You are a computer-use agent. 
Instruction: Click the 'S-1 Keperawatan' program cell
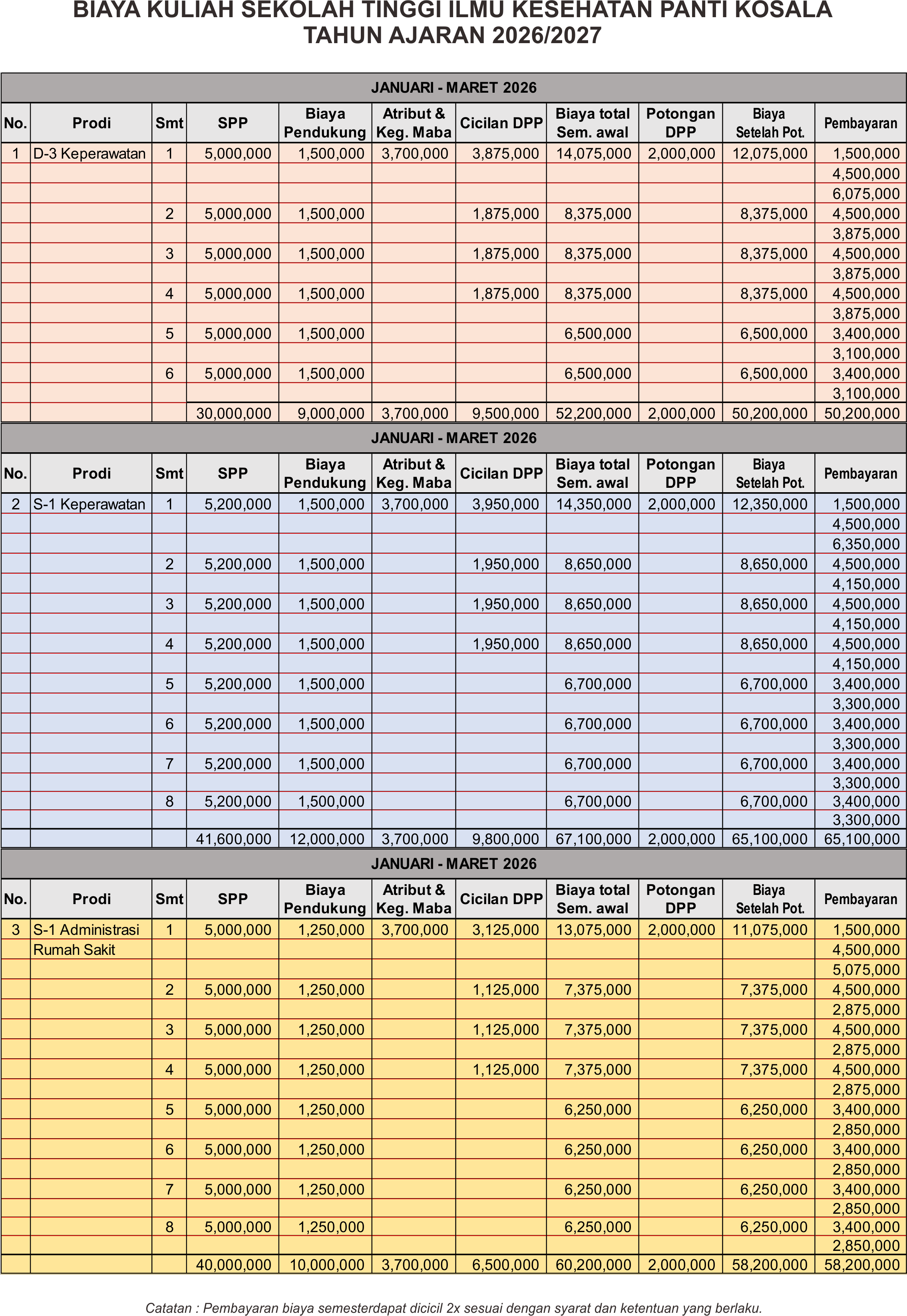click(89, 504)
